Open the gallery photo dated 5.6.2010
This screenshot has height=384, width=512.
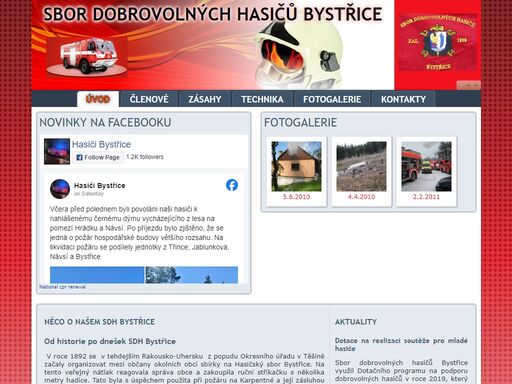click(x=296, y=166)
